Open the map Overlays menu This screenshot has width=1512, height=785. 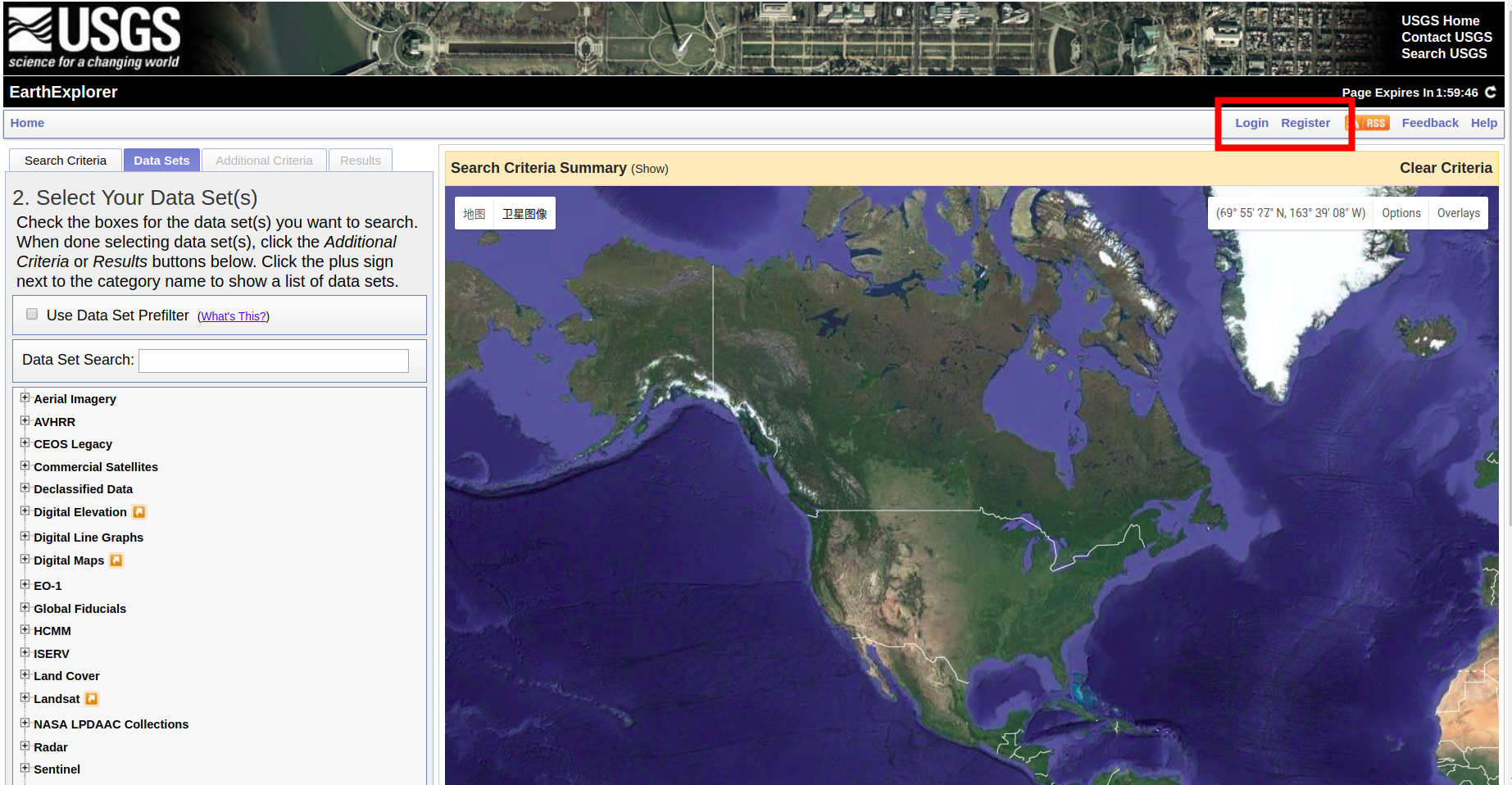point(1459,213)
